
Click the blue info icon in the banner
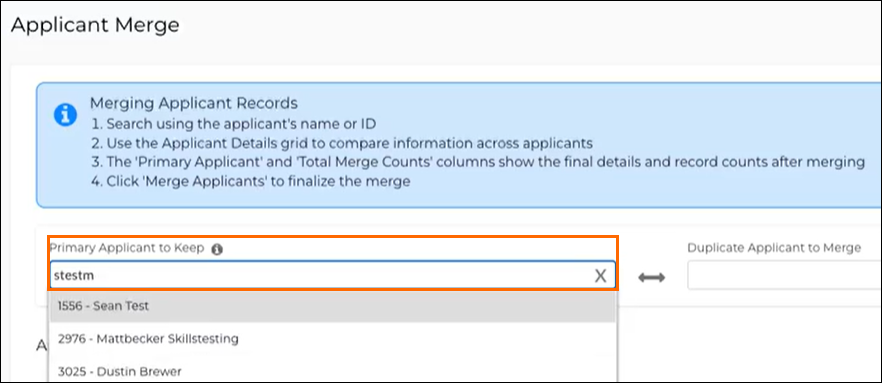click(65, 115)
